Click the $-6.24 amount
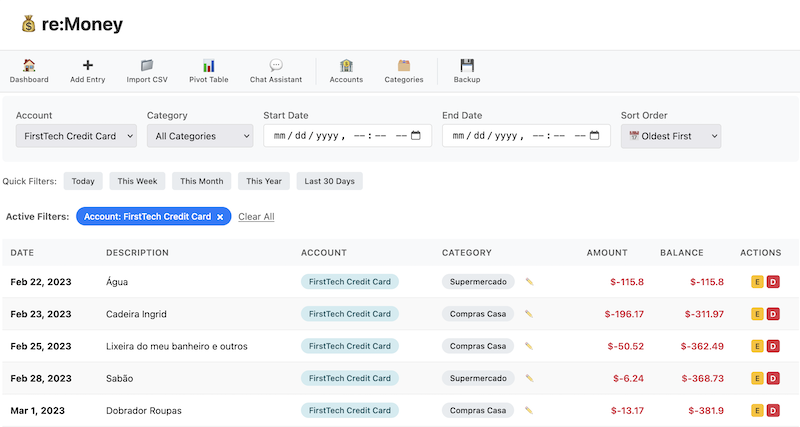 point(628,378)
